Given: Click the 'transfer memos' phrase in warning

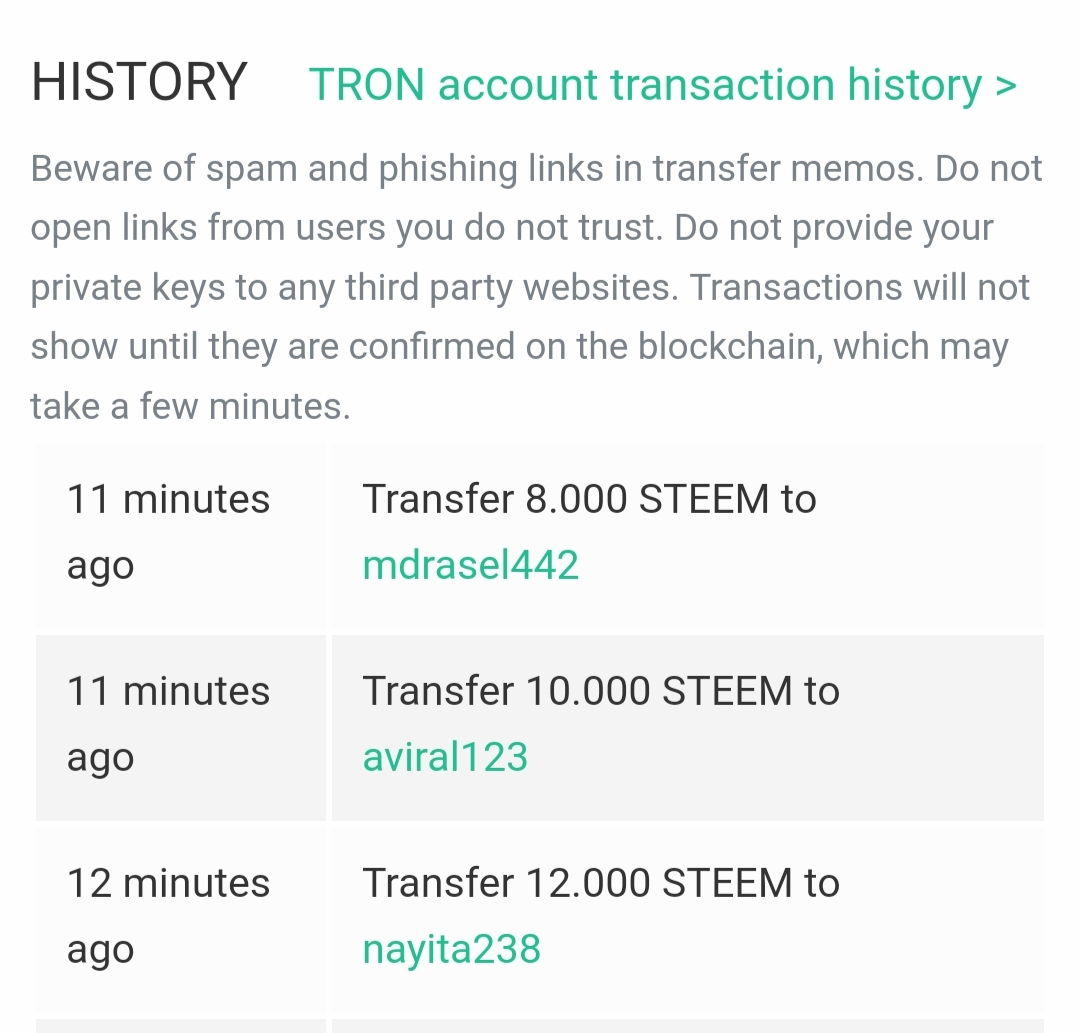Looking at the screenshot, I should click(785, 168).
